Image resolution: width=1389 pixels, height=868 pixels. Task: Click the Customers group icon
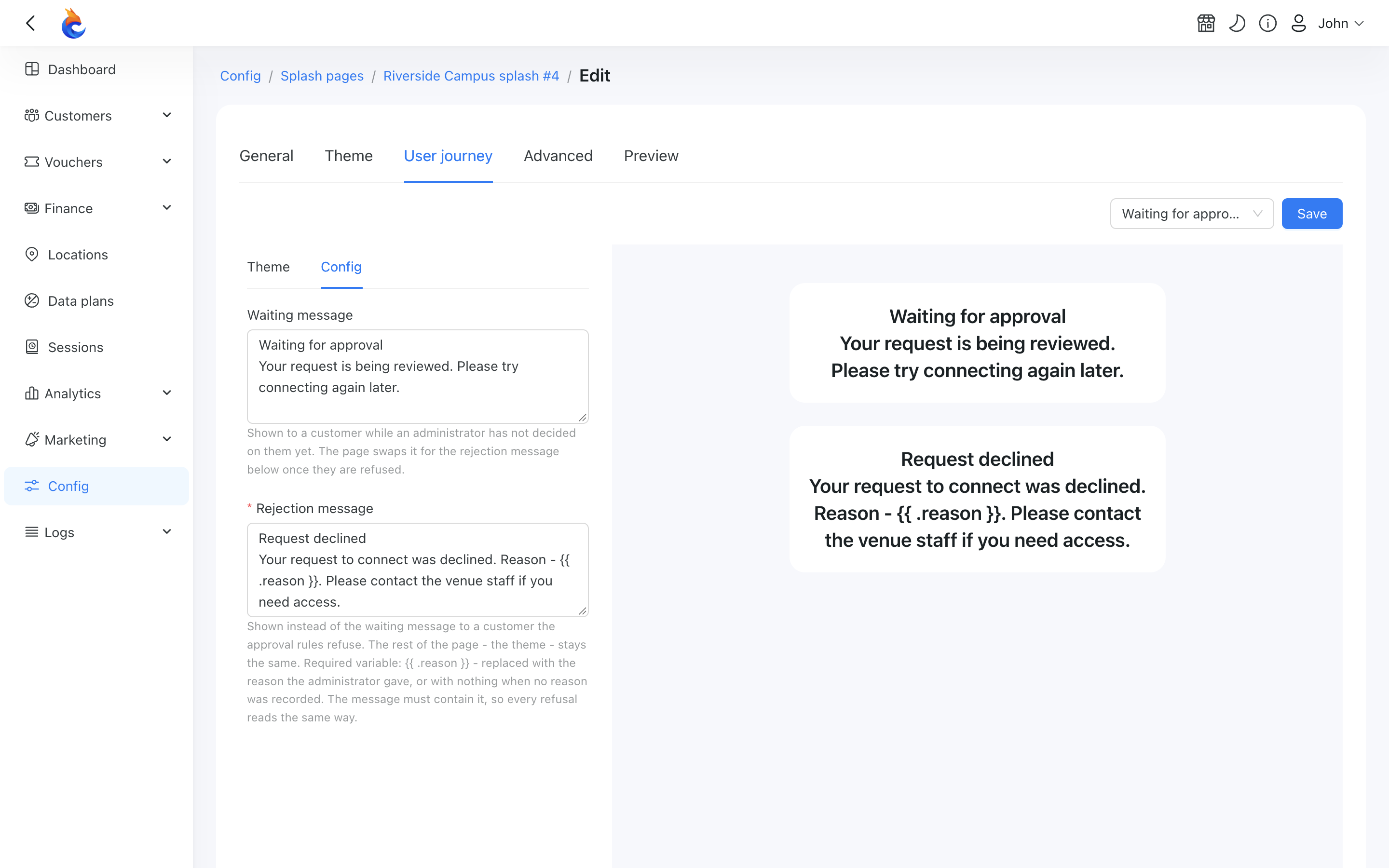click(32, 115)
